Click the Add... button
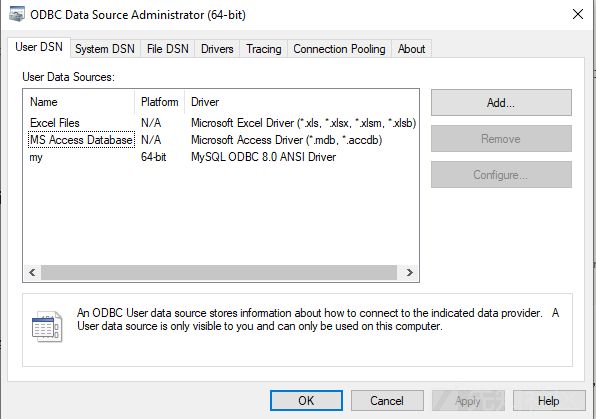The width and height of the screenshot is (596, 419). click(x=501, y=103)
